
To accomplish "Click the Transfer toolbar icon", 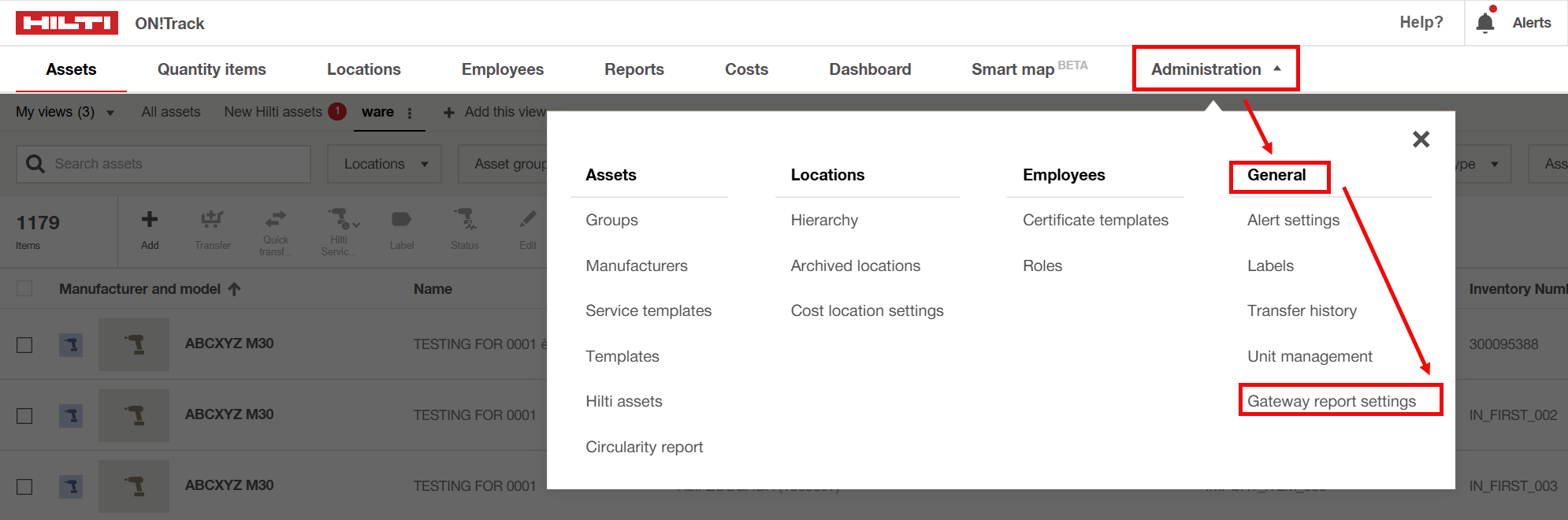I will pyautogui.click(x=212, y=220).
